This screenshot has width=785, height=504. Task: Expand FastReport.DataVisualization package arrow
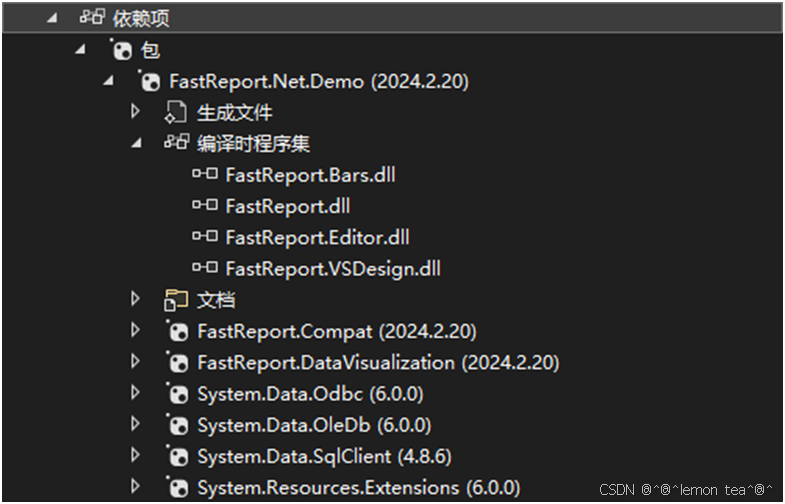[135, 362]
